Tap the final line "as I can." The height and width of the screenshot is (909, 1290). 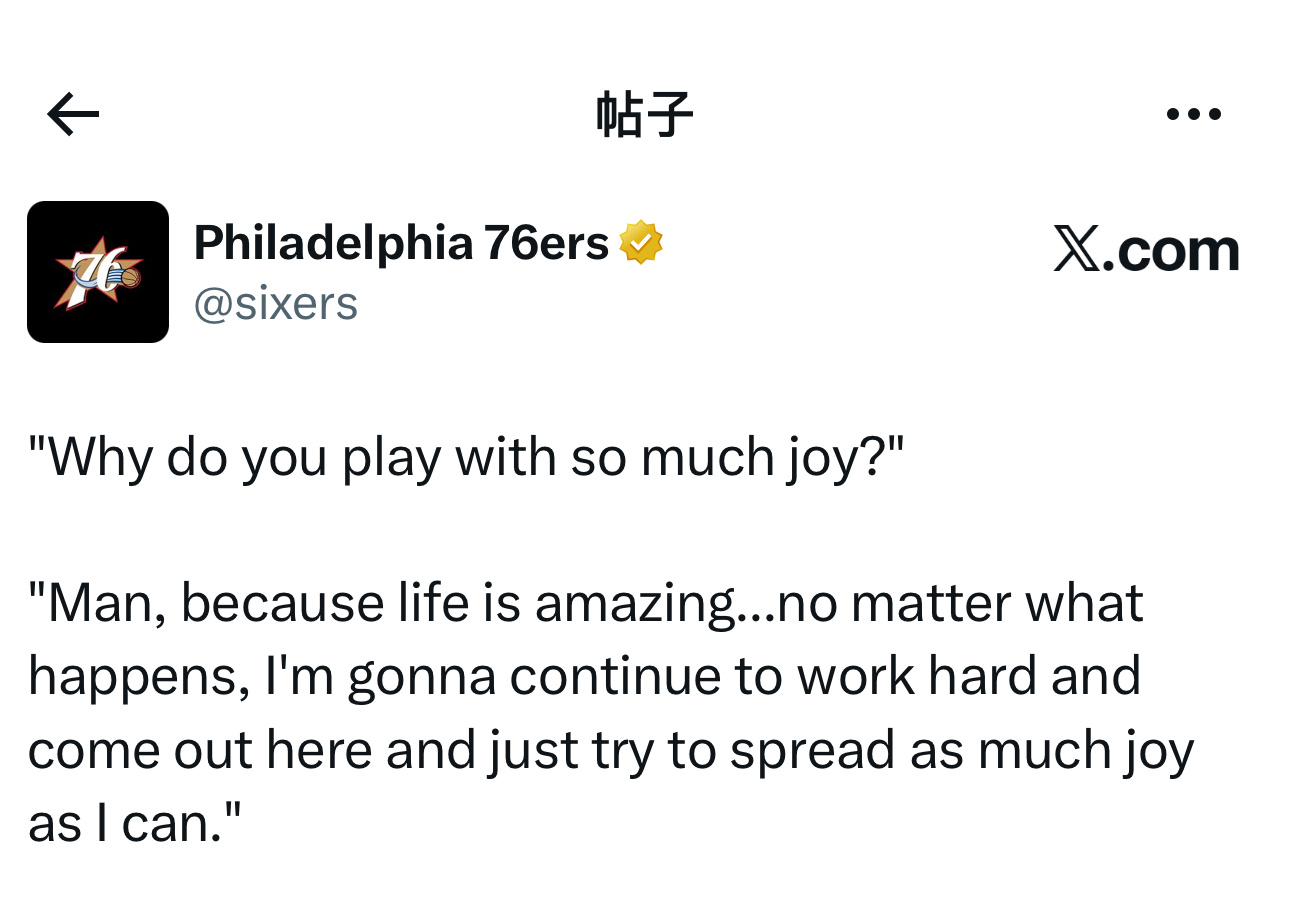(x=135, y=824)
